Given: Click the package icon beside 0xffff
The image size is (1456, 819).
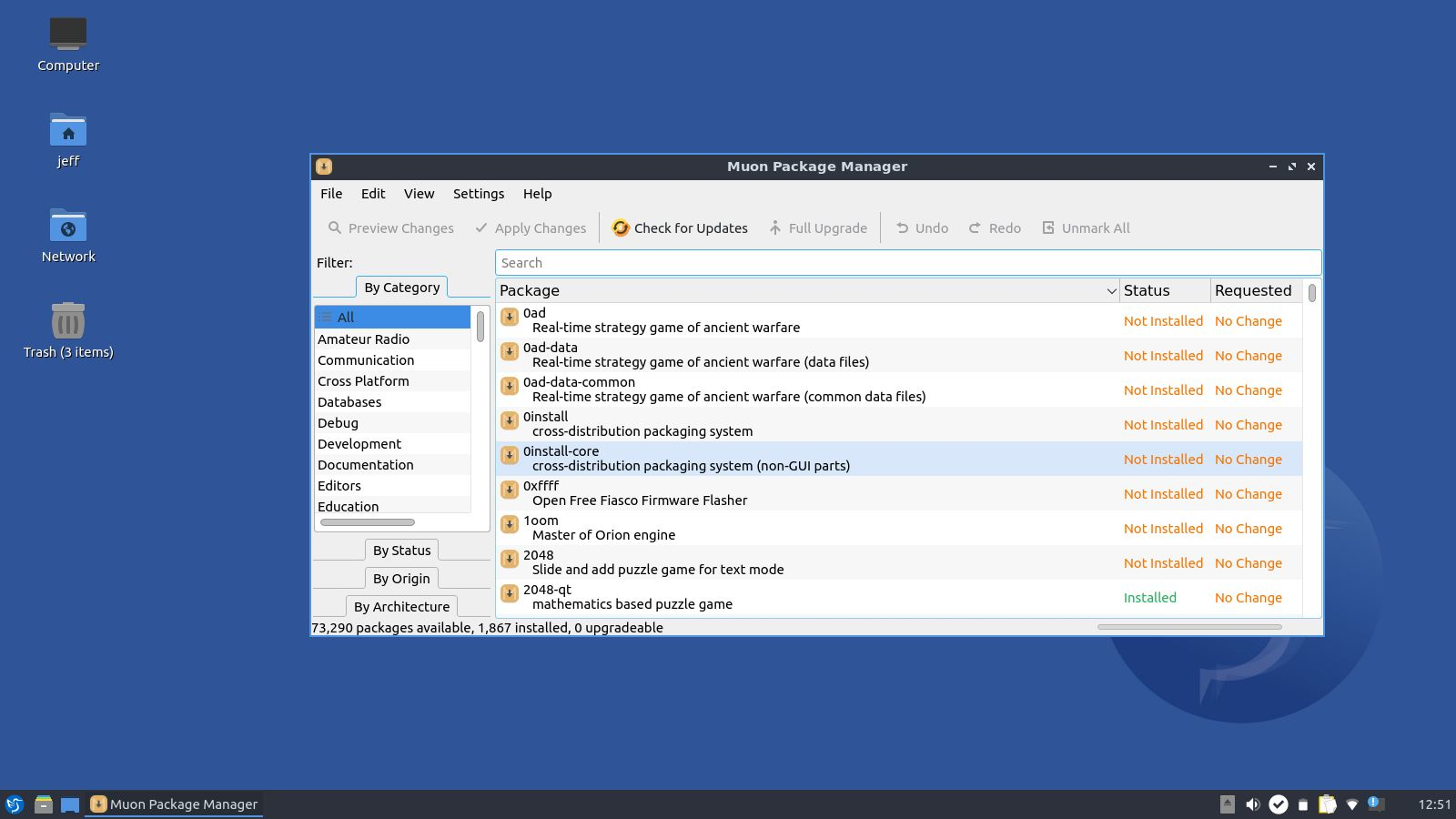Looking at the screenshot, I should (x=510, y=490).
